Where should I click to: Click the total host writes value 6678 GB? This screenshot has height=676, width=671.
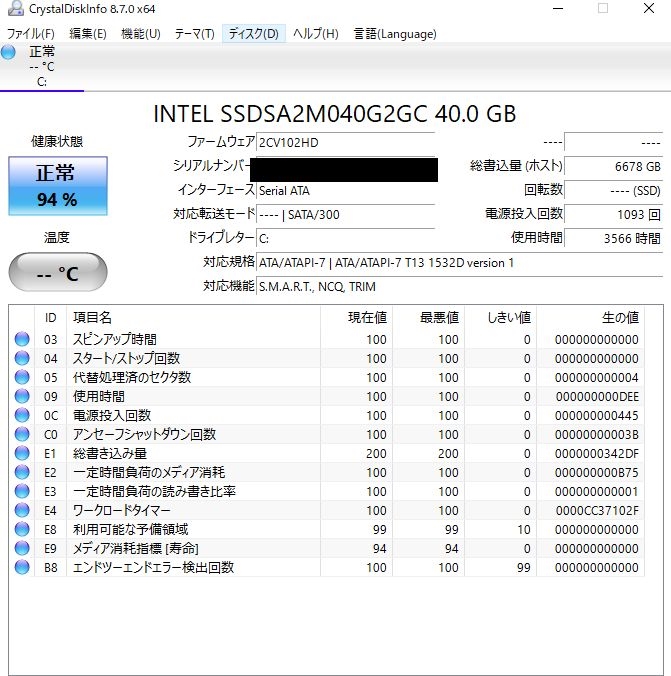point(614,166)
